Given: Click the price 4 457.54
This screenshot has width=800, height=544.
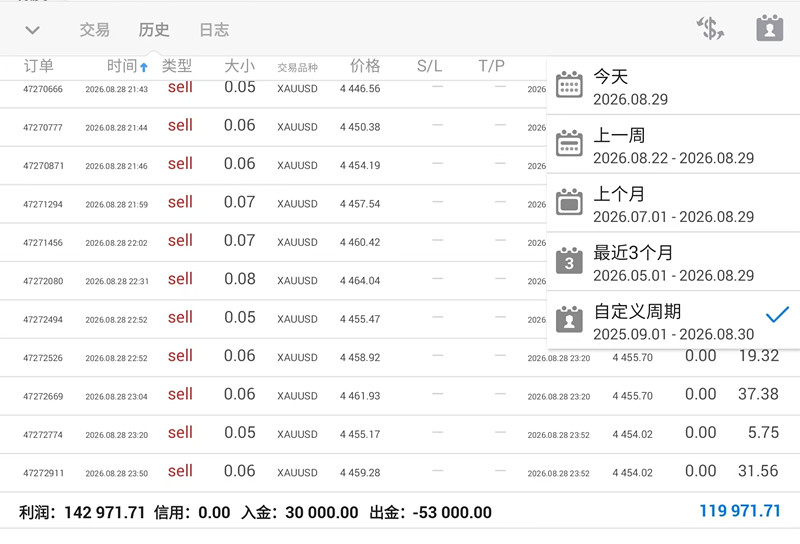Looking at the screenshot, I should click(x=360, y=204).
